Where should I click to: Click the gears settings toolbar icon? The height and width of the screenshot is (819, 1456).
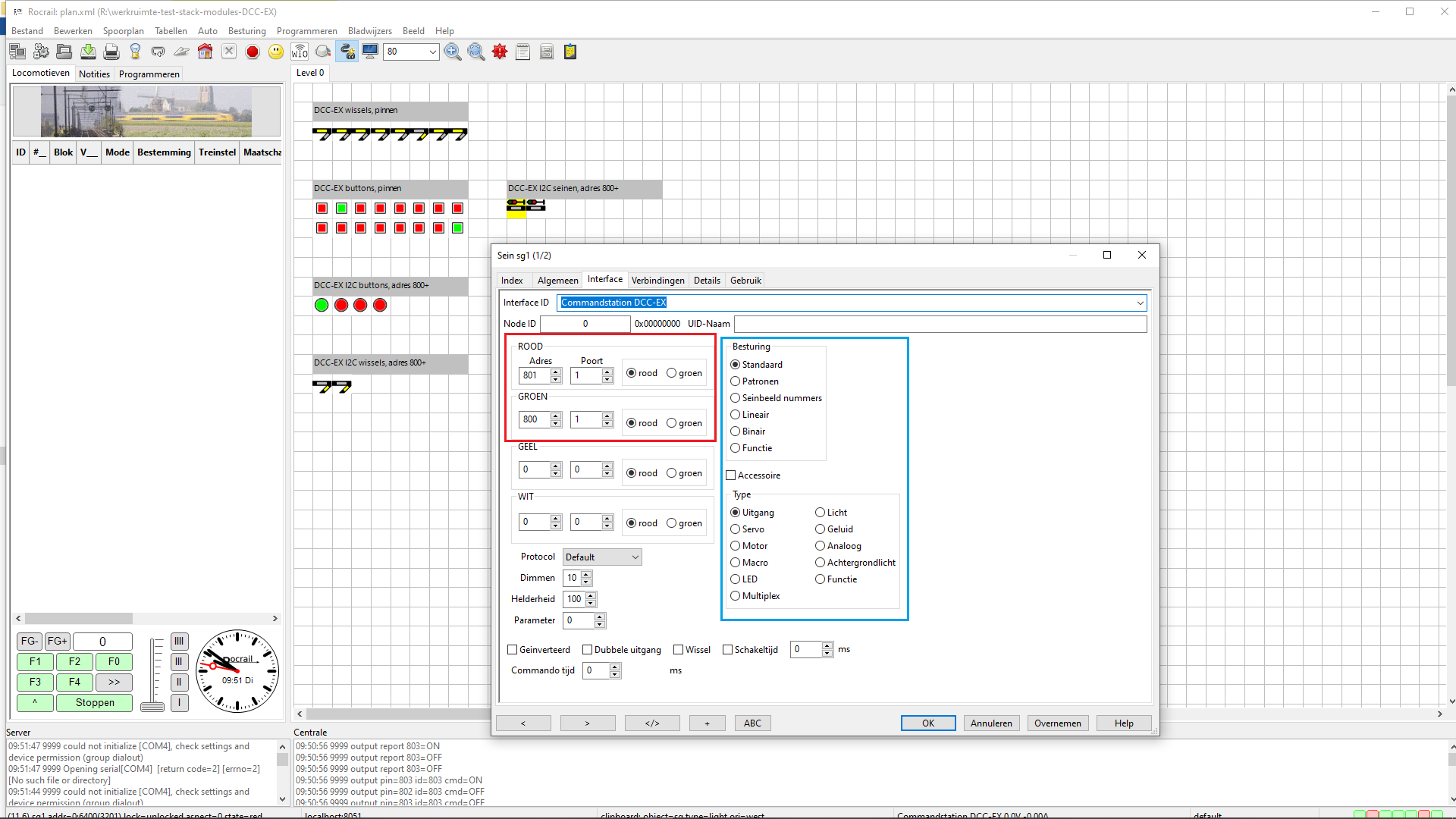coord(41,52)
